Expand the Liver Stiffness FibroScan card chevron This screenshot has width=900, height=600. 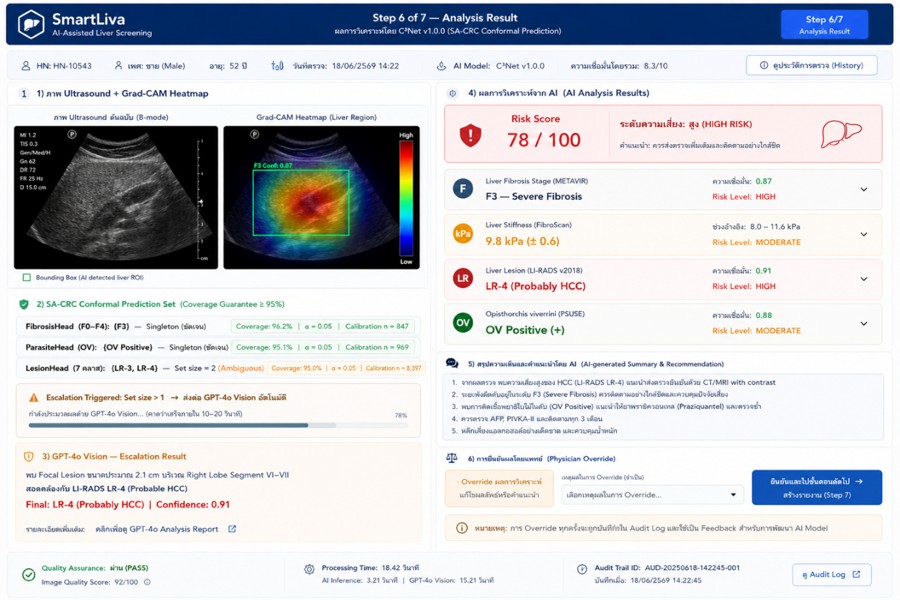pos(864,234)
